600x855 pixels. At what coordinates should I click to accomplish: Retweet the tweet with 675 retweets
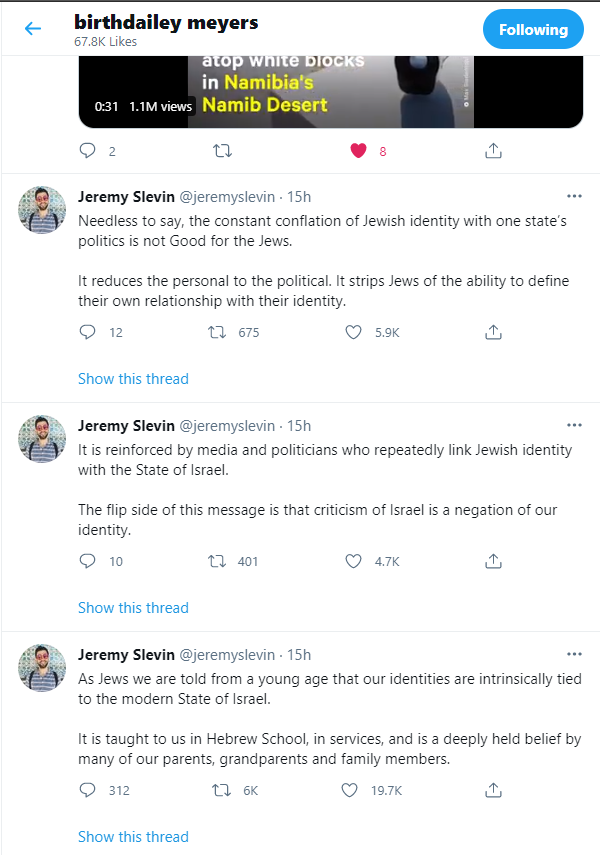click(217, 332)
